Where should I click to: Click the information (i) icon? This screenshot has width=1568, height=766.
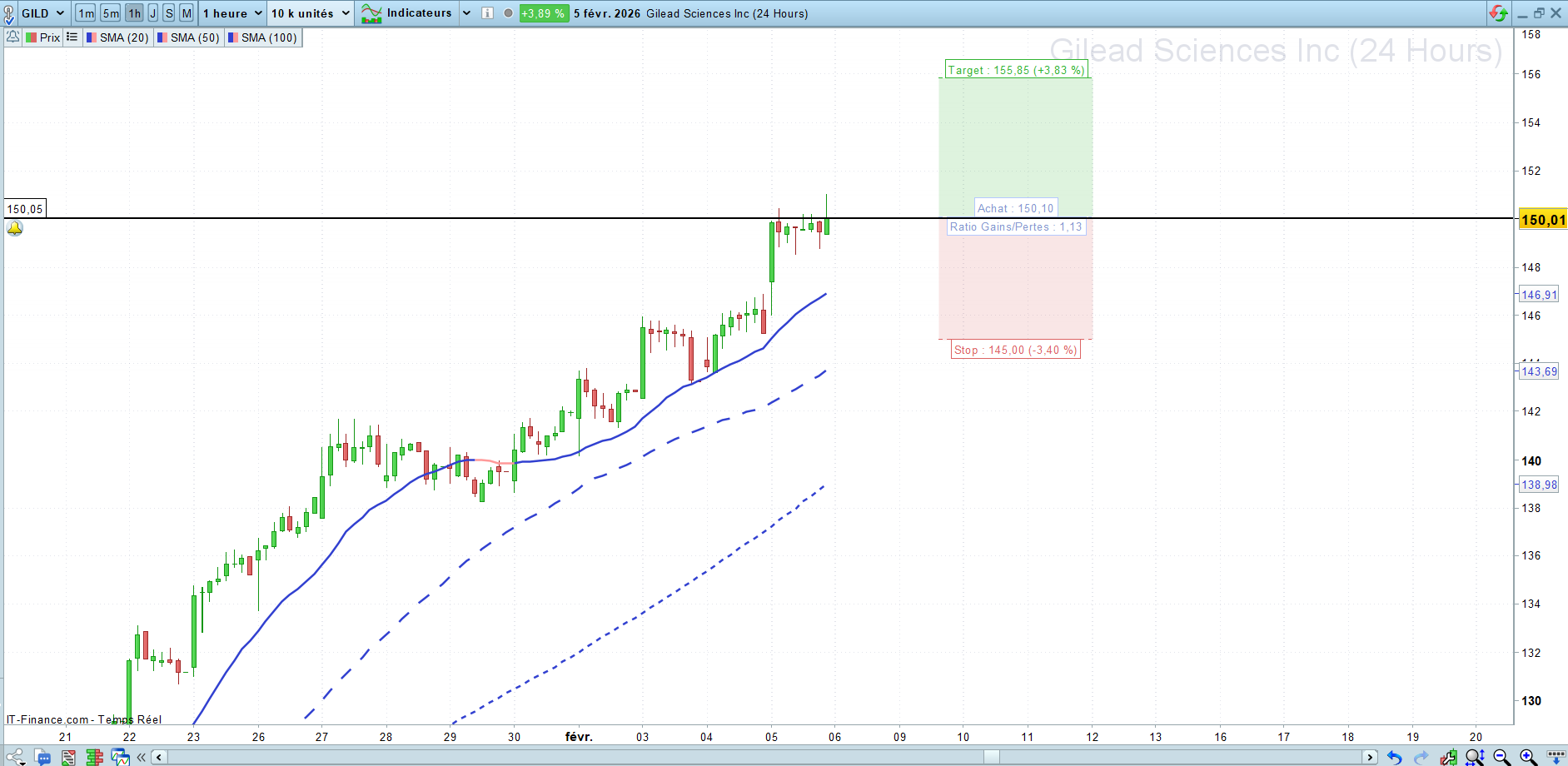pos(487,13)
